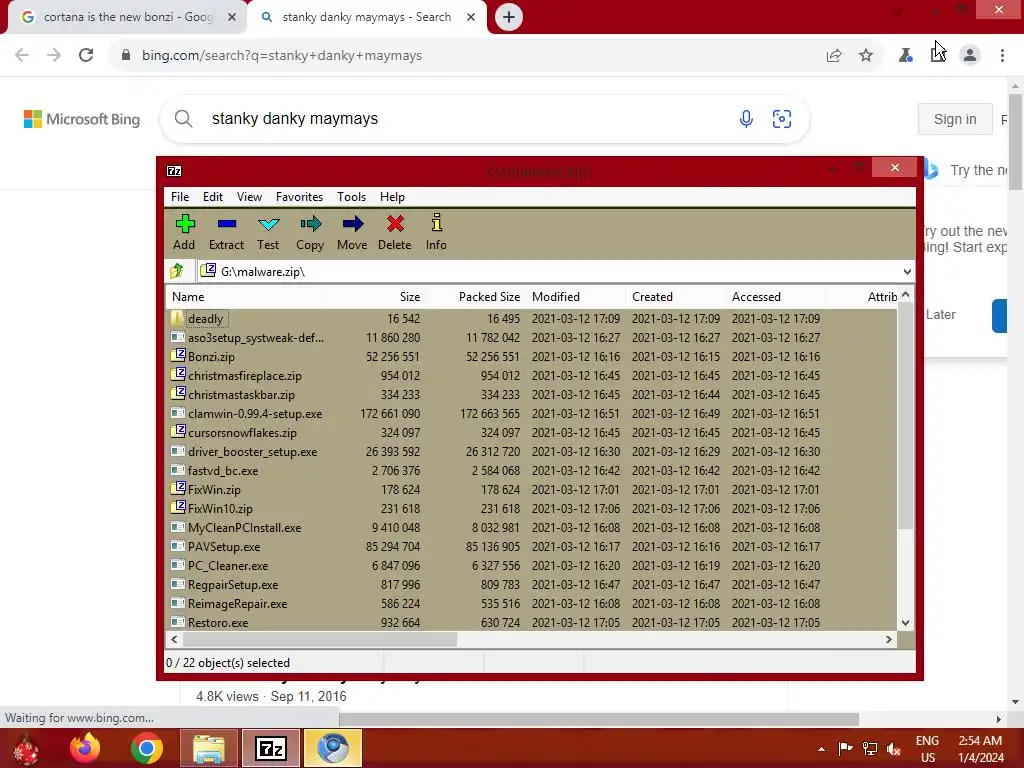
Task: Click the Microsoft Bing logo
Action: click(x=82, y=119)
